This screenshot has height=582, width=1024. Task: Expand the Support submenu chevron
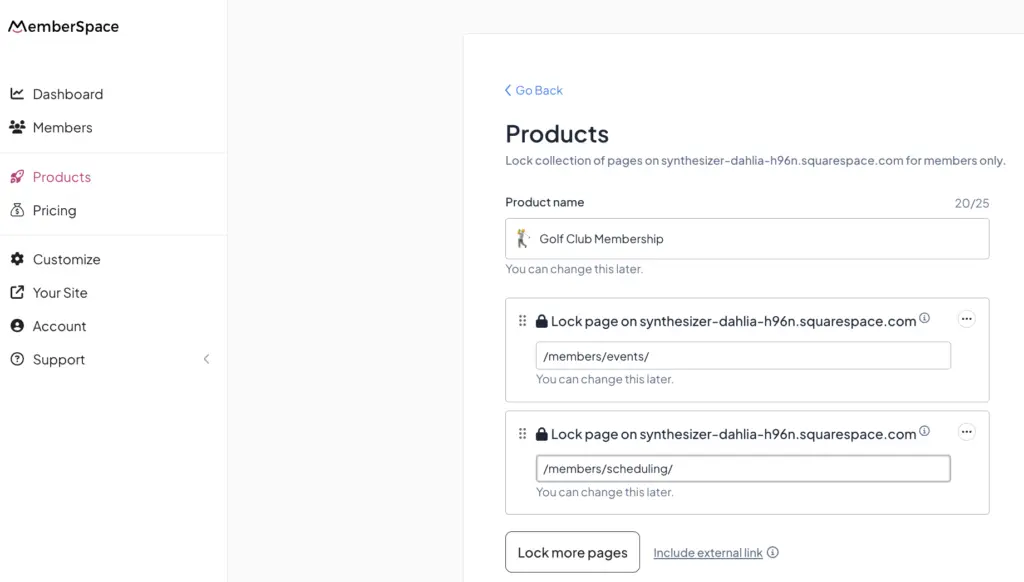click(206, 360)
